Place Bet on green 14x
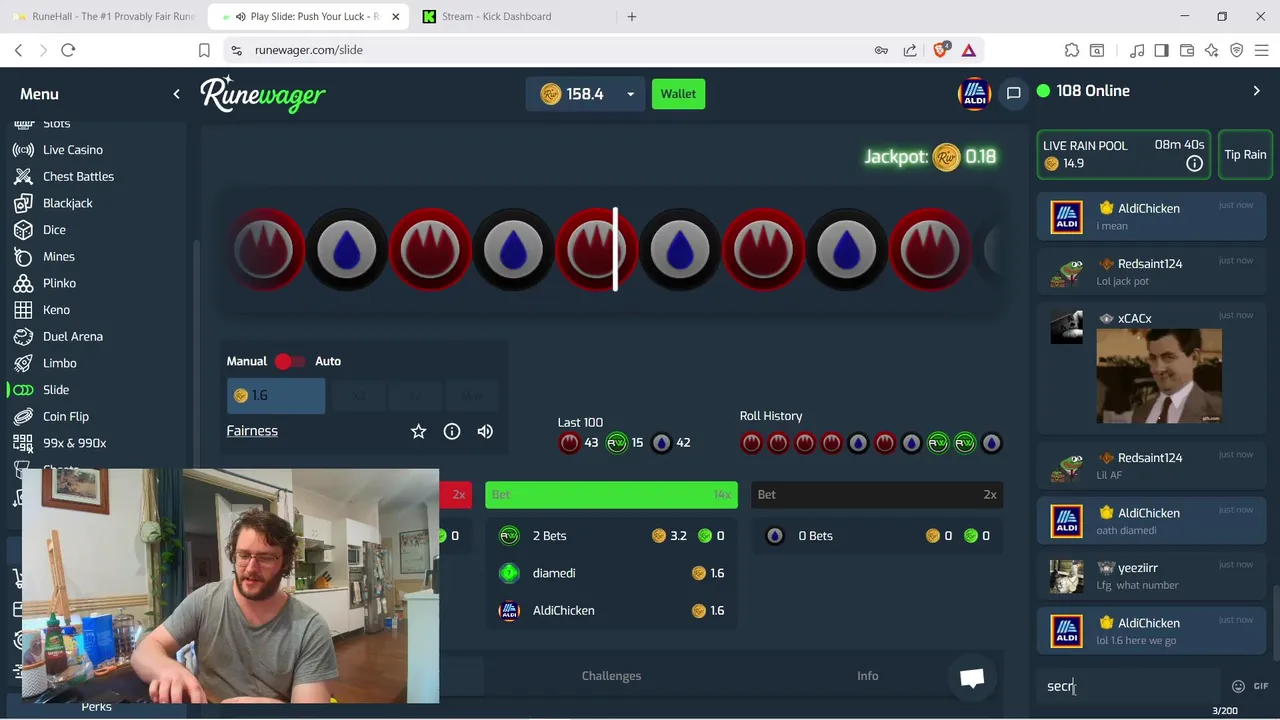Screen dimensions: 1280x720 tap(611, 495)
